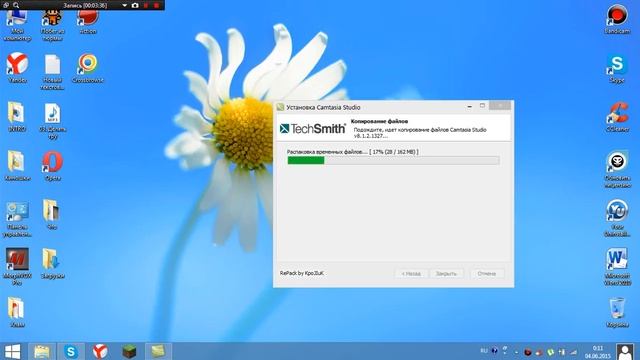Select the Free YouTube Download shortcut
The image size is (640, 360).
tap(617, 218)
